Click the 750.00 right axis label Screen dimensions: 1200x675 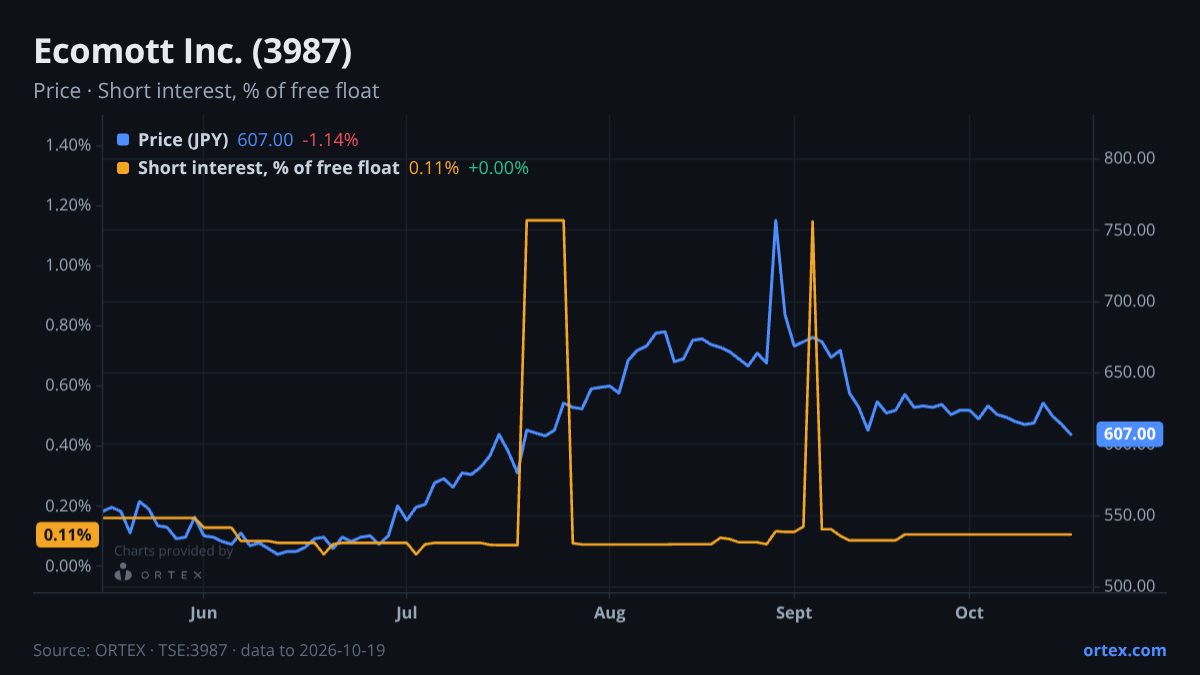pos(1130,230)
